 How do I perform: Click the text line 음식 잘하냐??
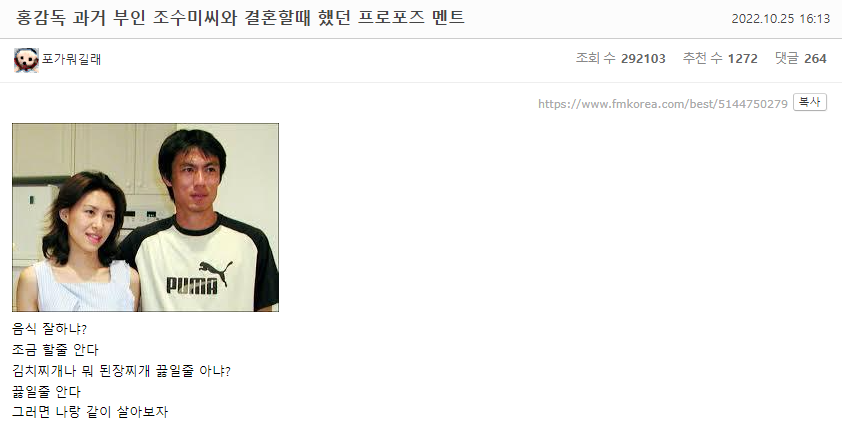pyautogui.click(x=49, y=329)
